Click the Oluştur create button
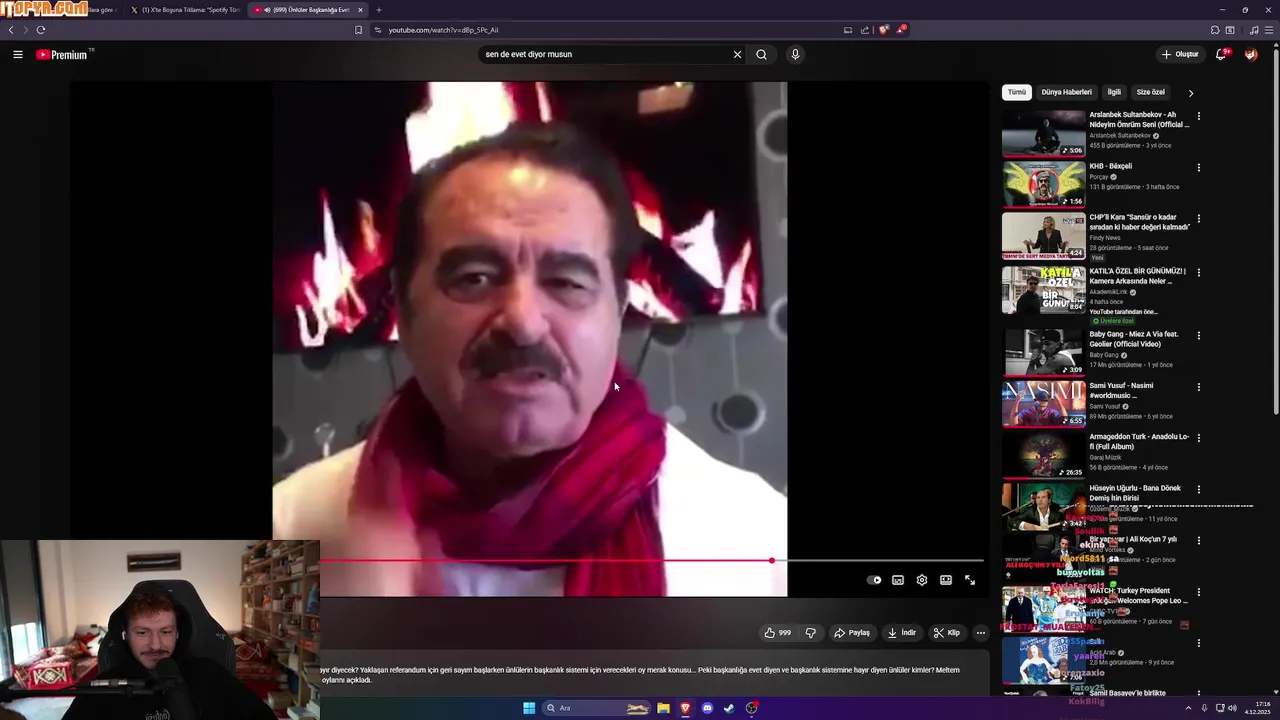This screenshot has height=720, width=1280. click(1180, 55)
